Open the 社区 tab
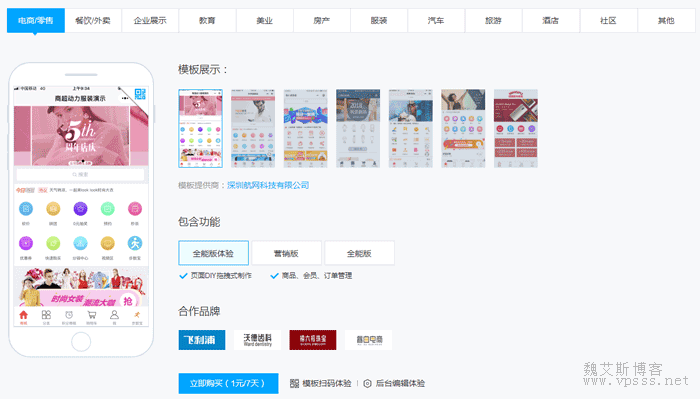Viewport: 700px width, 399px height. point(608,21)
